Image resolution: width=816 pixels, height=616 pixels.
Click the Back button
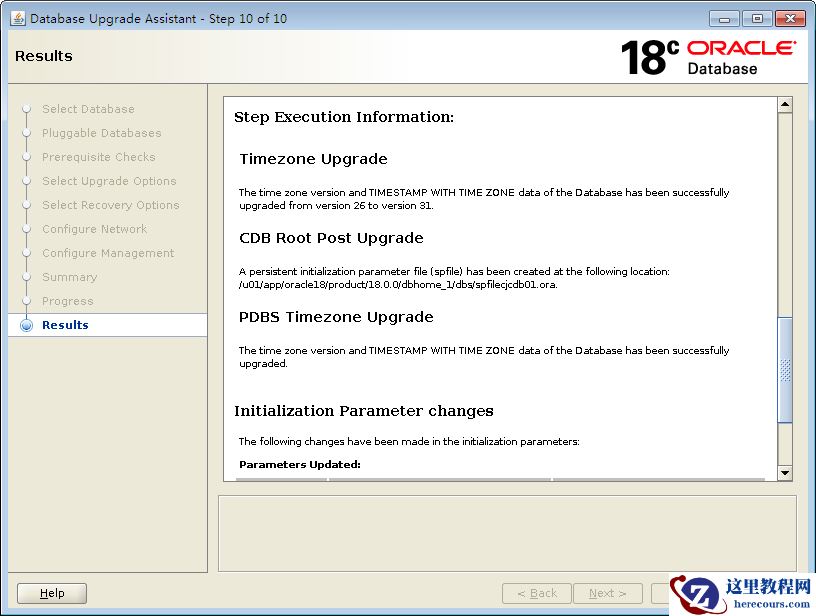click(x=537, y=593)
